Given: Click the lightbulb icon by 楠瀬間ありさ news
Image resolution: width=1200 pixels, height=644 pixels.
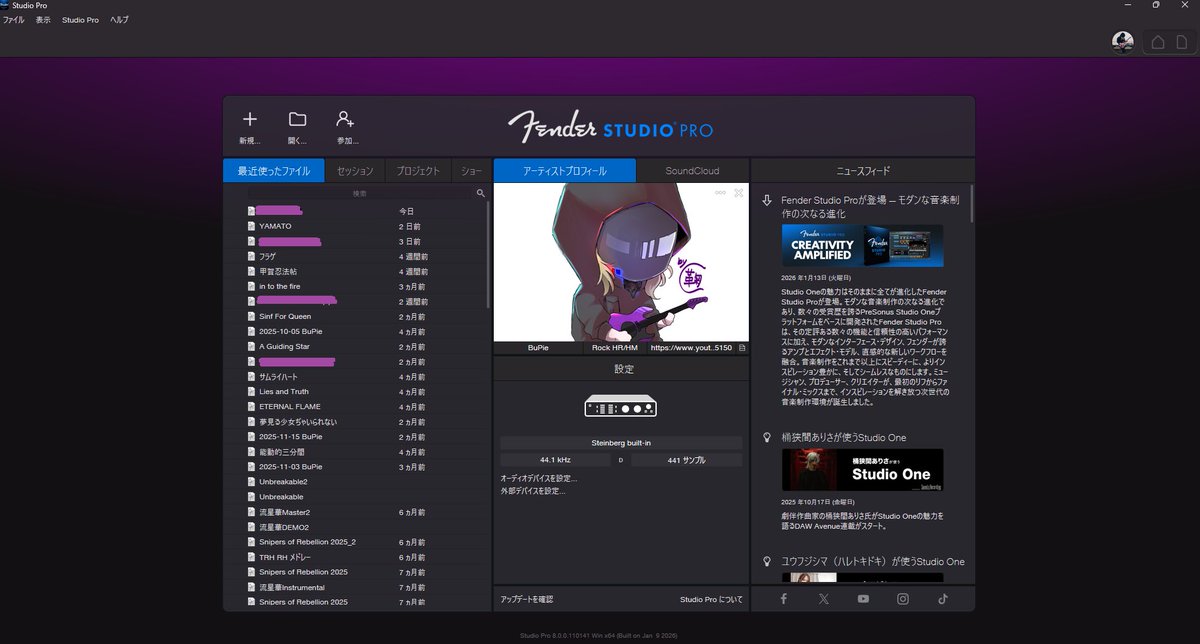Looking at the screenshot, I should (767, 438).
